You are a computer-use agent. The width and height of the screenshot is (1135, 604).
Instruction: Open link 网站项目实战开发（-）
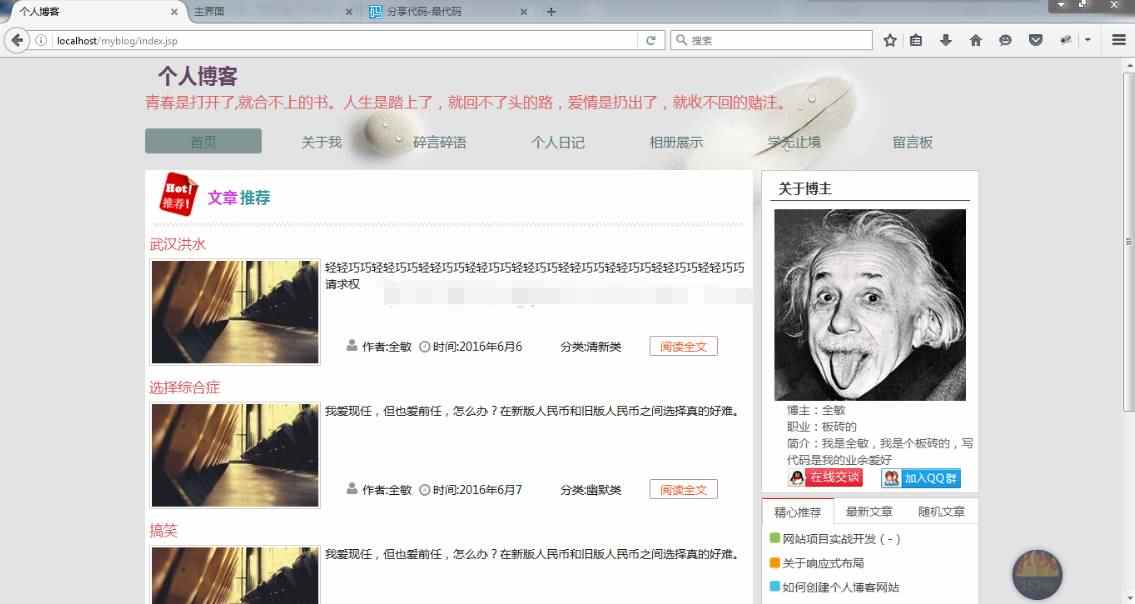[841, 539]
